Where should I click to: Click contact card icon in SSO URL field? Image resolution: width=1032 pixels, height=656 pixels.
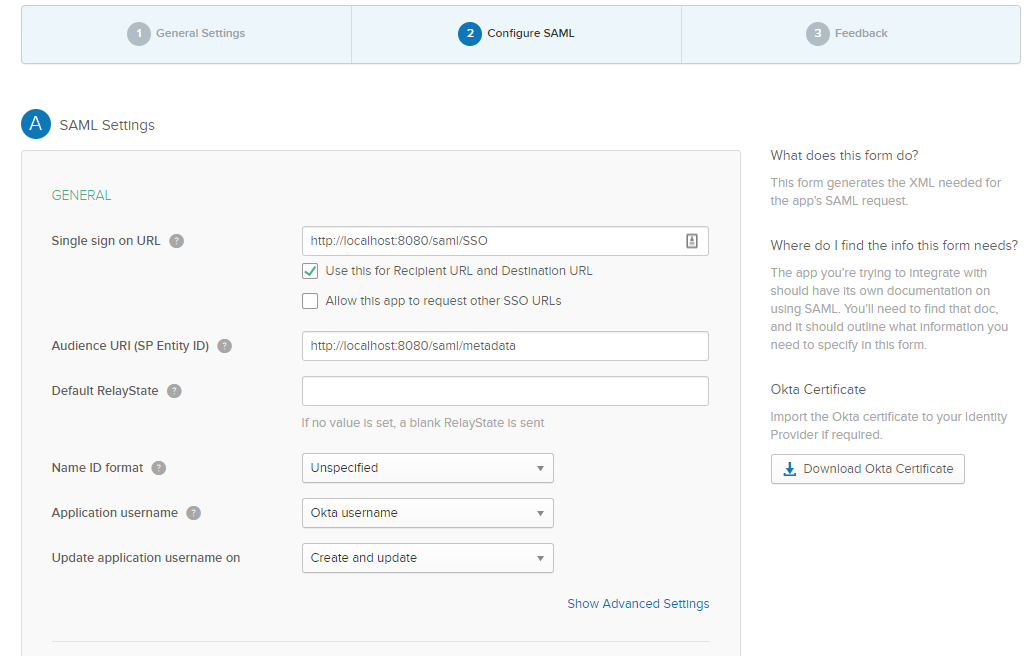tap(691, 241)
